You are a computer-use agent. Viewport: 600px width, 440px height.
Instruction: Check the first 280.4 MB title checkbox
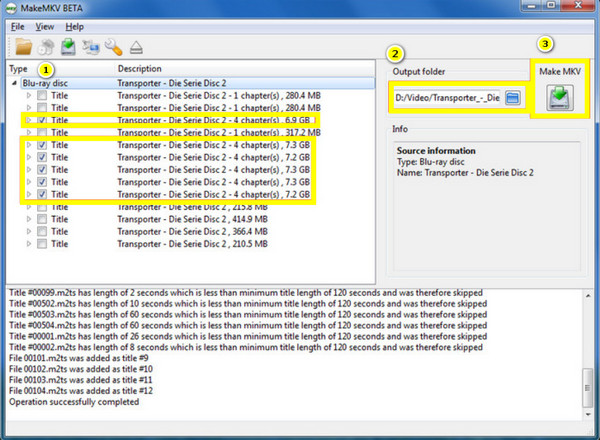[42, 95]
